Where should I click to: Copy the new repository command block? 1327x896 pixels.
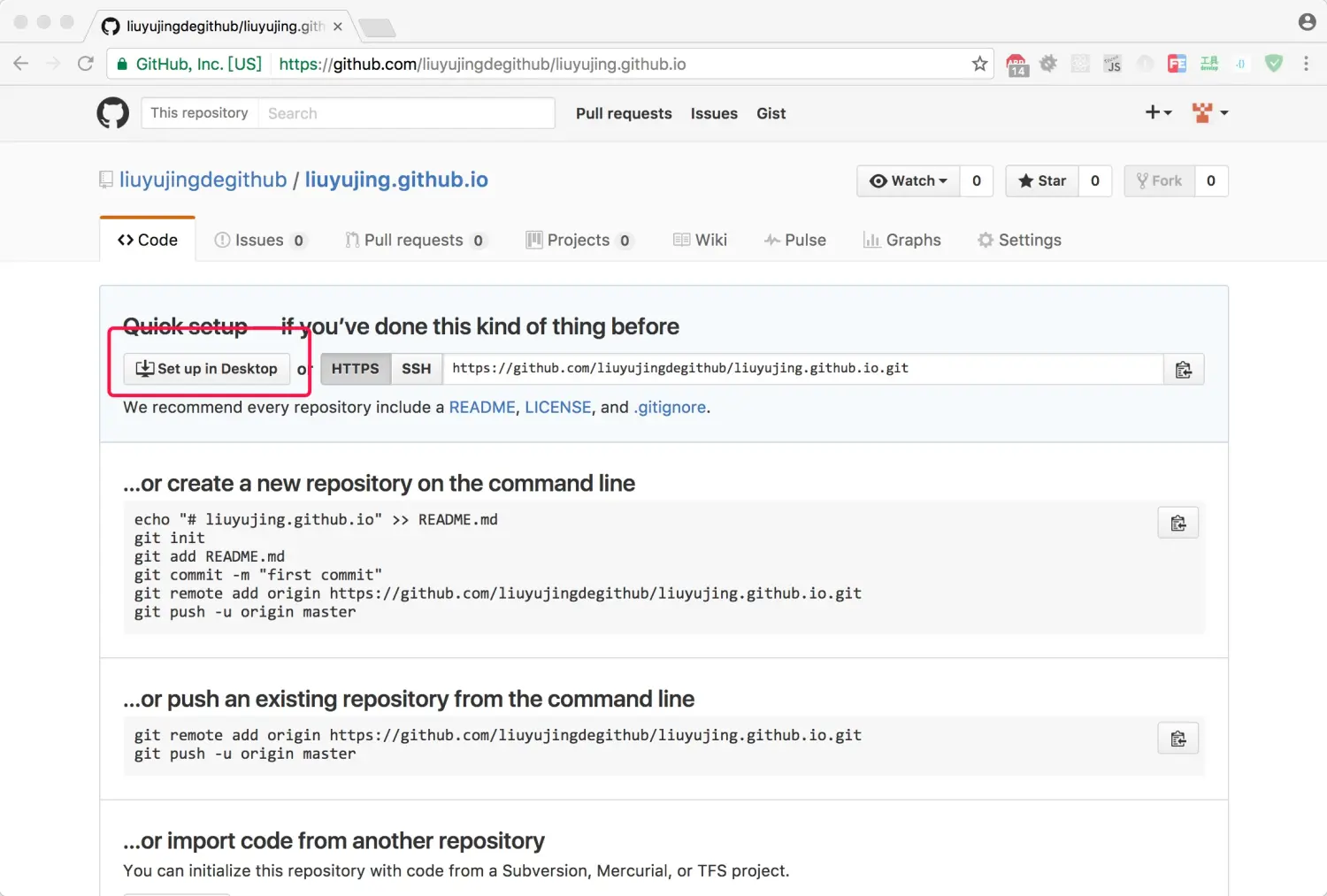click(x=1178, y=524)
